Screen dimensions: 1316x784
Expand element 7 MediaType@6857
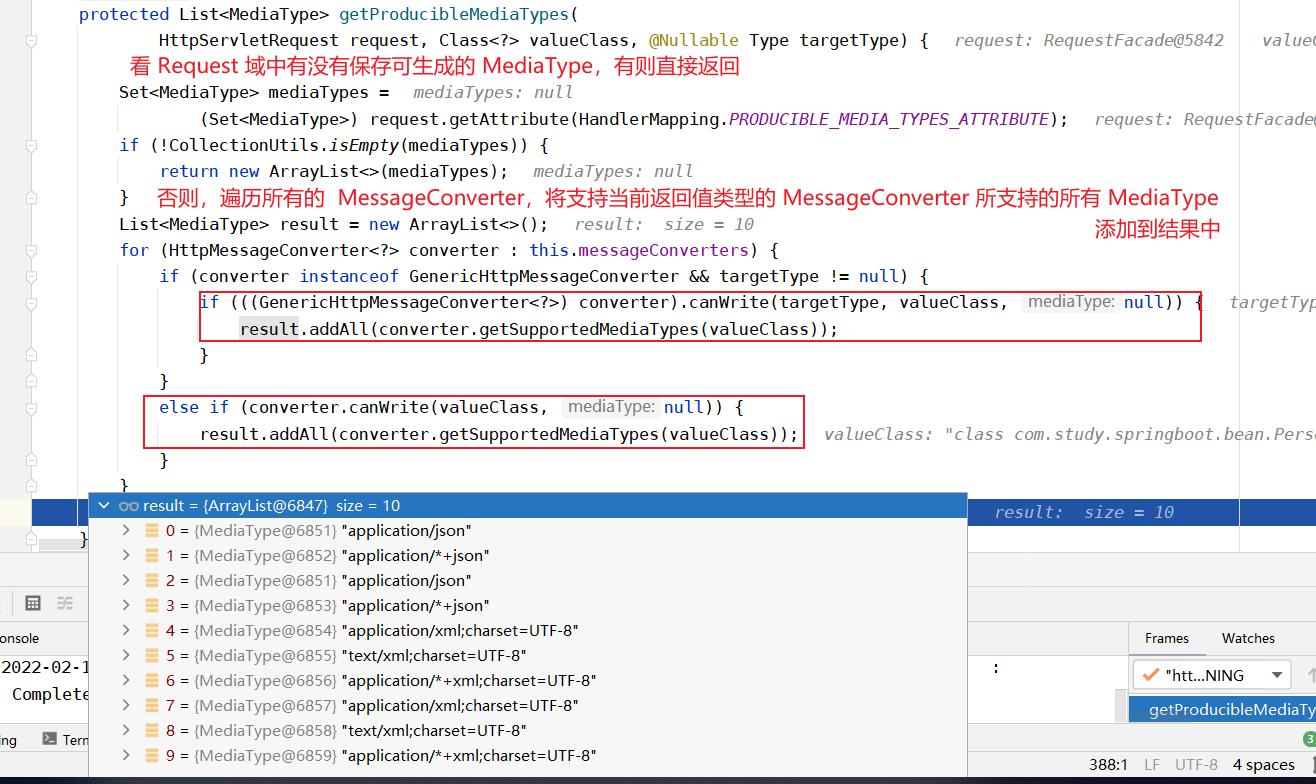click(126, 706)
